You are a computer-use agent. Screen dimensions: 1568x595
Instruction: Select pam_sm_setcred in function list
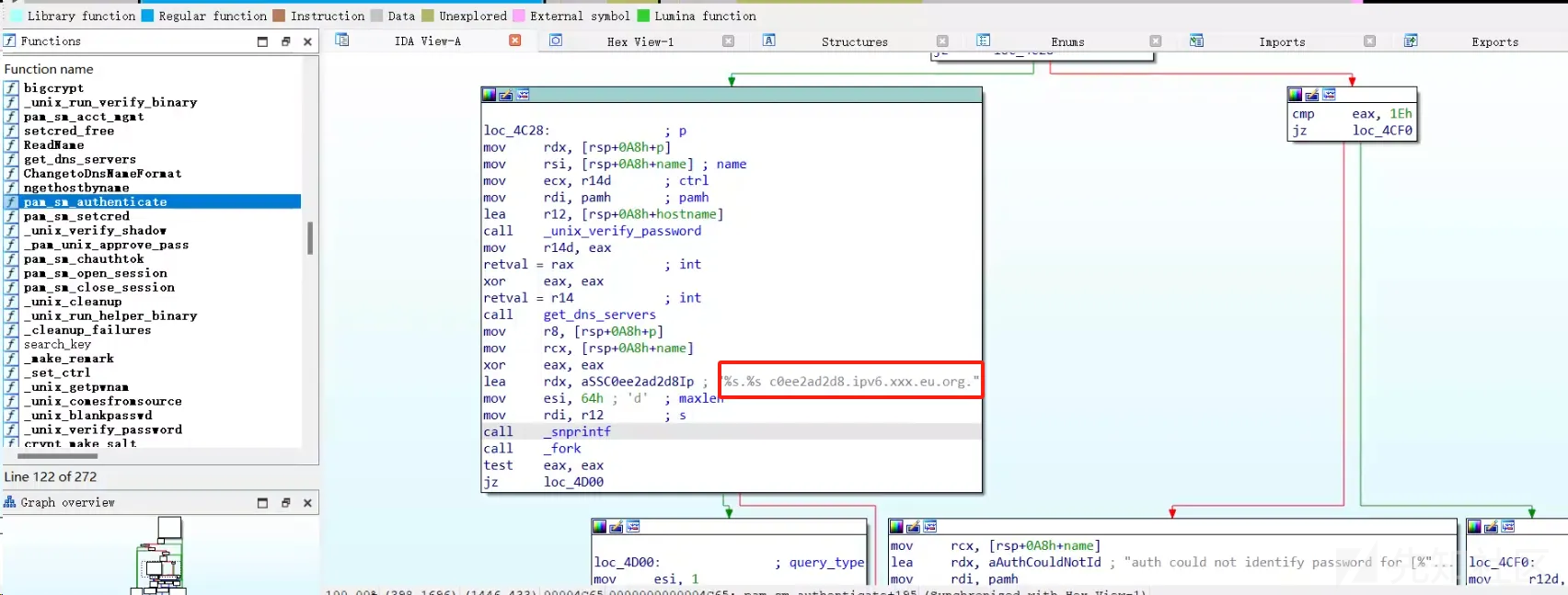click(76, 216)
